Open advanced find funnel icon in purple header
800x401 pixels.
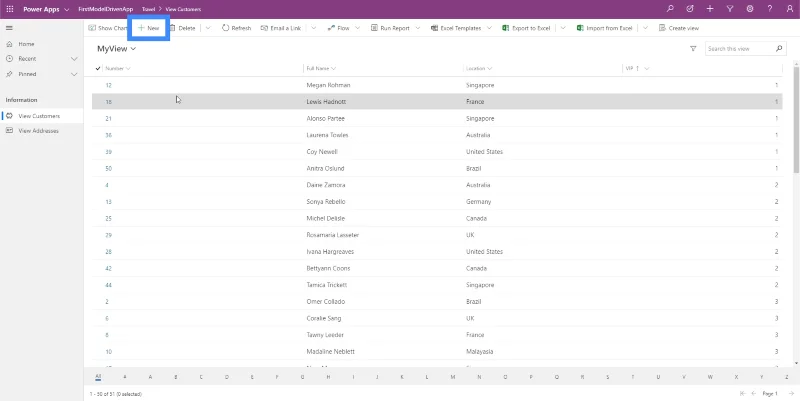(730, 9)
